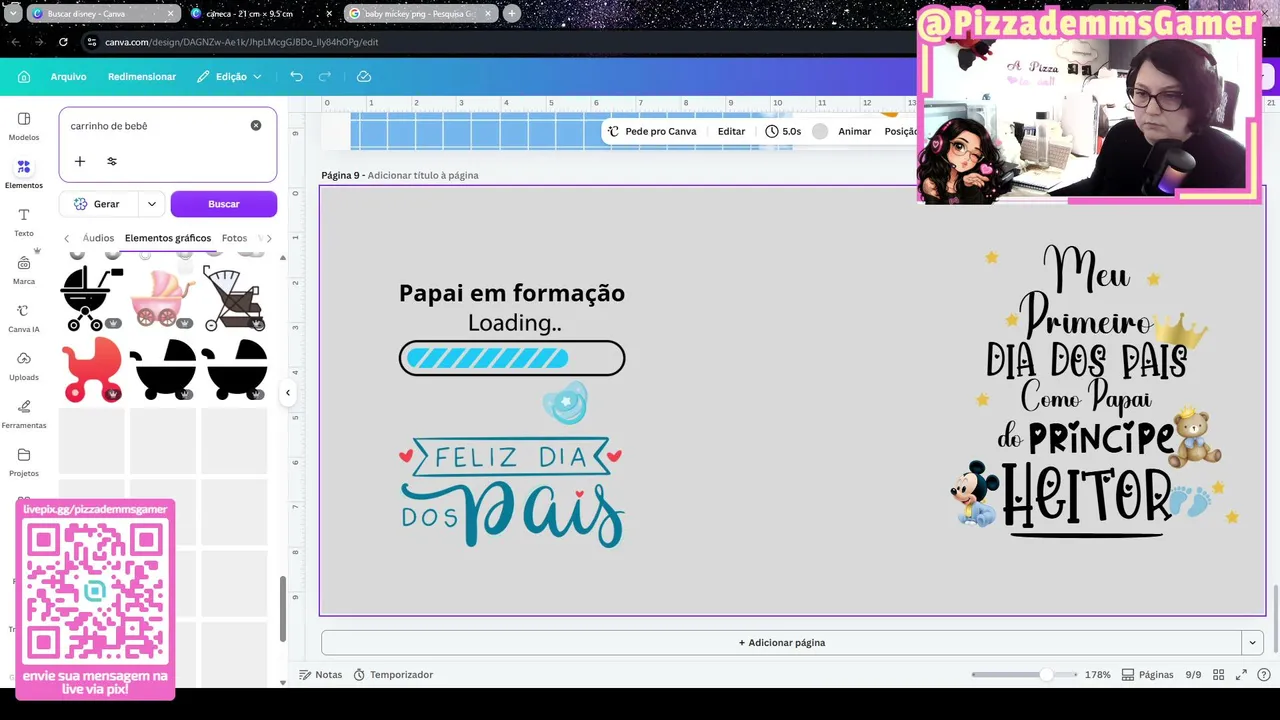Image resolution: width=1280 pixels, height=720 pixels.
Task: Select the loading progress bar graphic
Action: 512,358
